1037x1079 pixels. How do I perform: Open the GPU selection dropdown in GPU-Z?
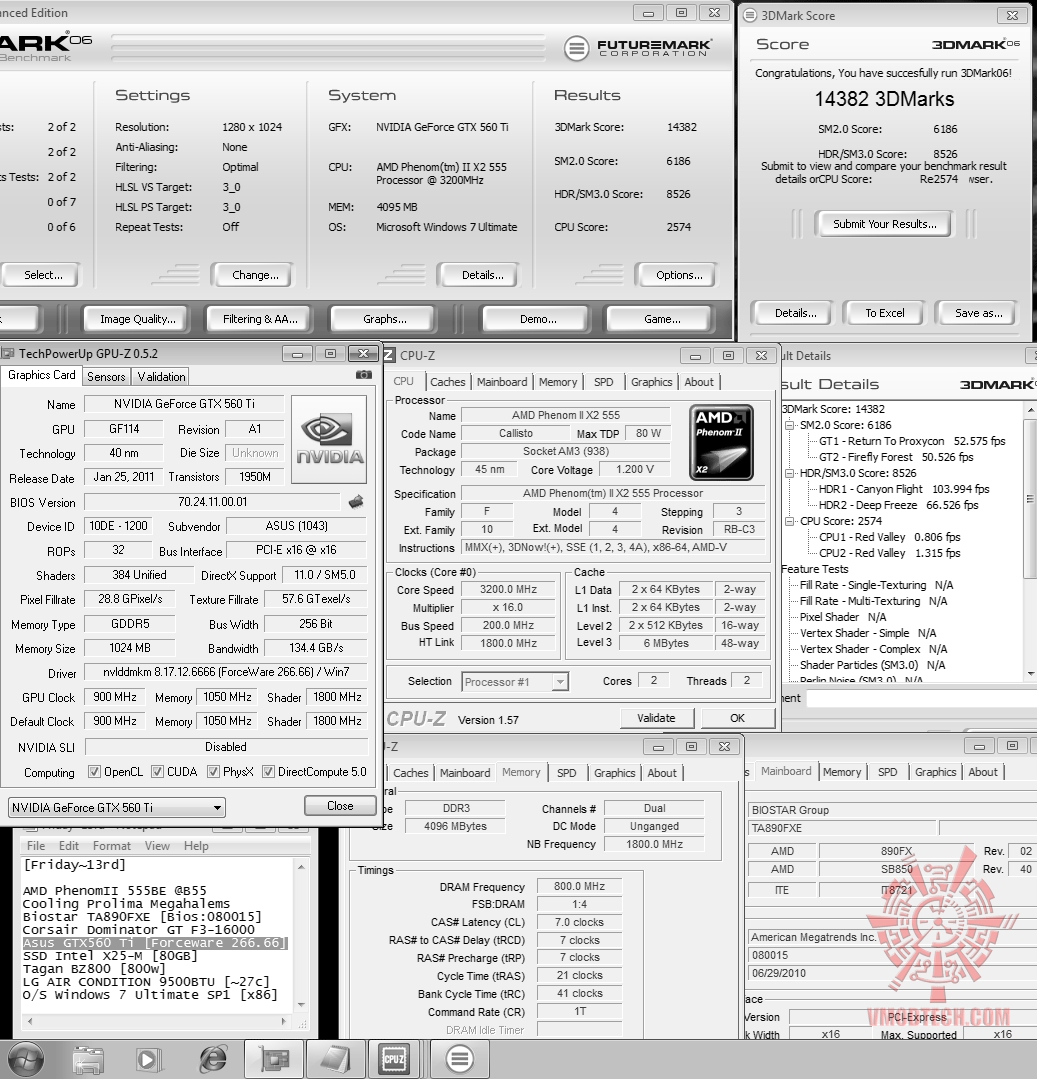117,807
